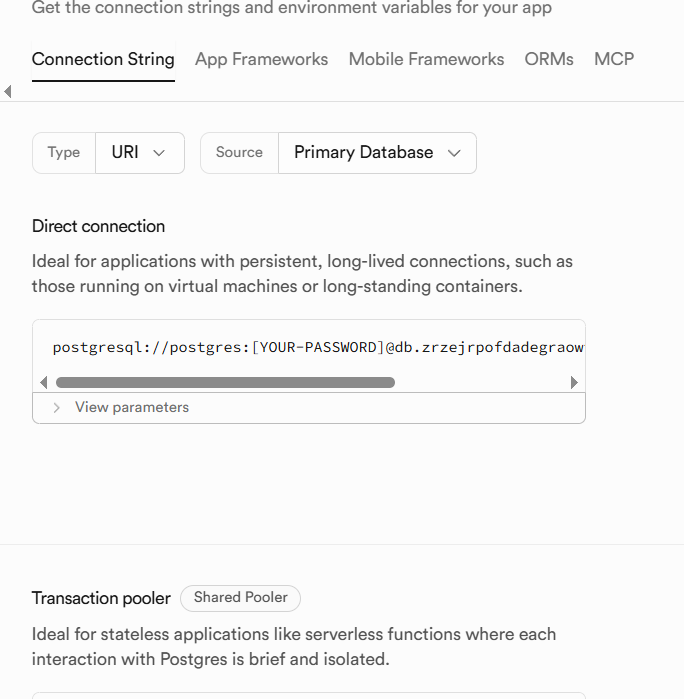Click the scrollbar's left arrow under connection string

43,382
